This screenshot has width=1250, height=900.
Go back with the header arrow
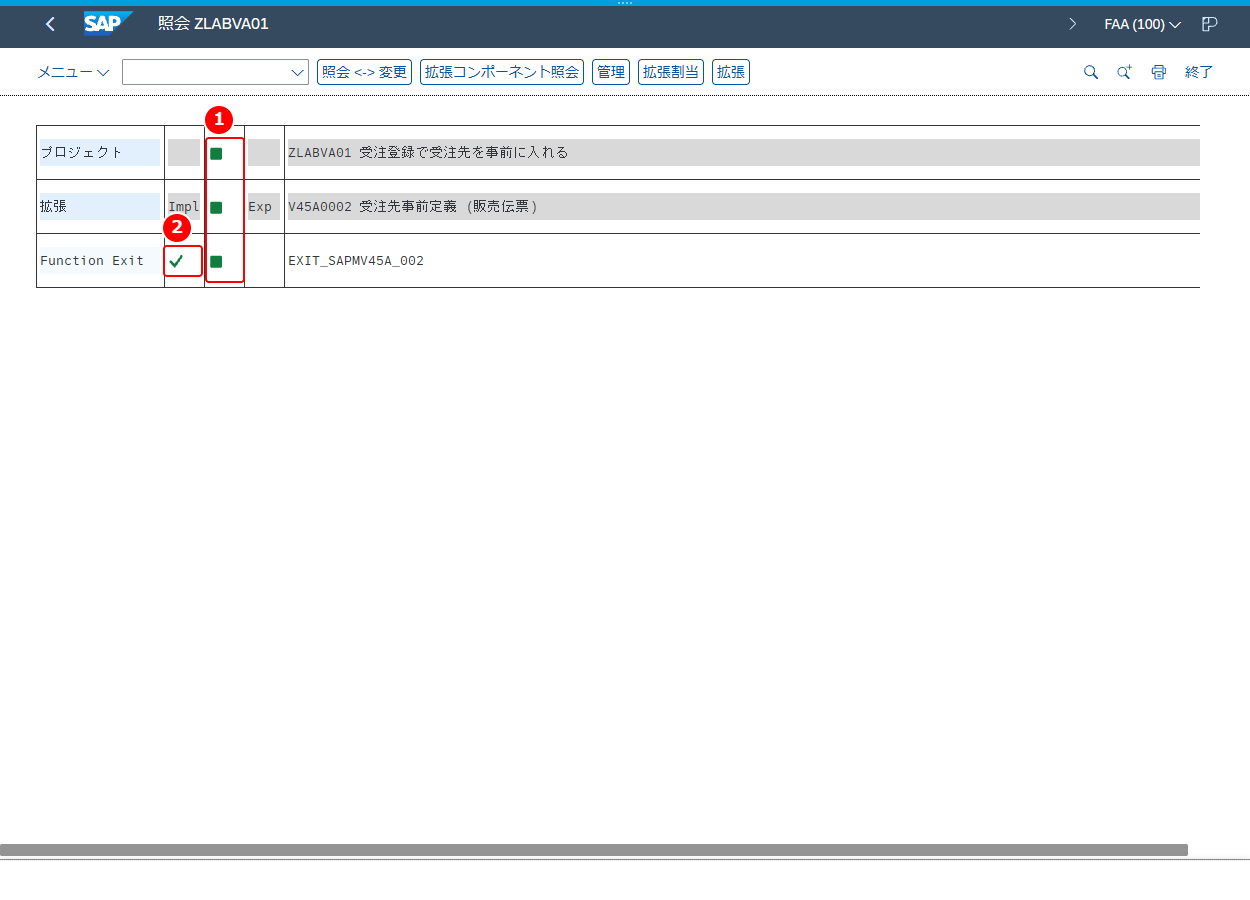[x=50, y=24]
